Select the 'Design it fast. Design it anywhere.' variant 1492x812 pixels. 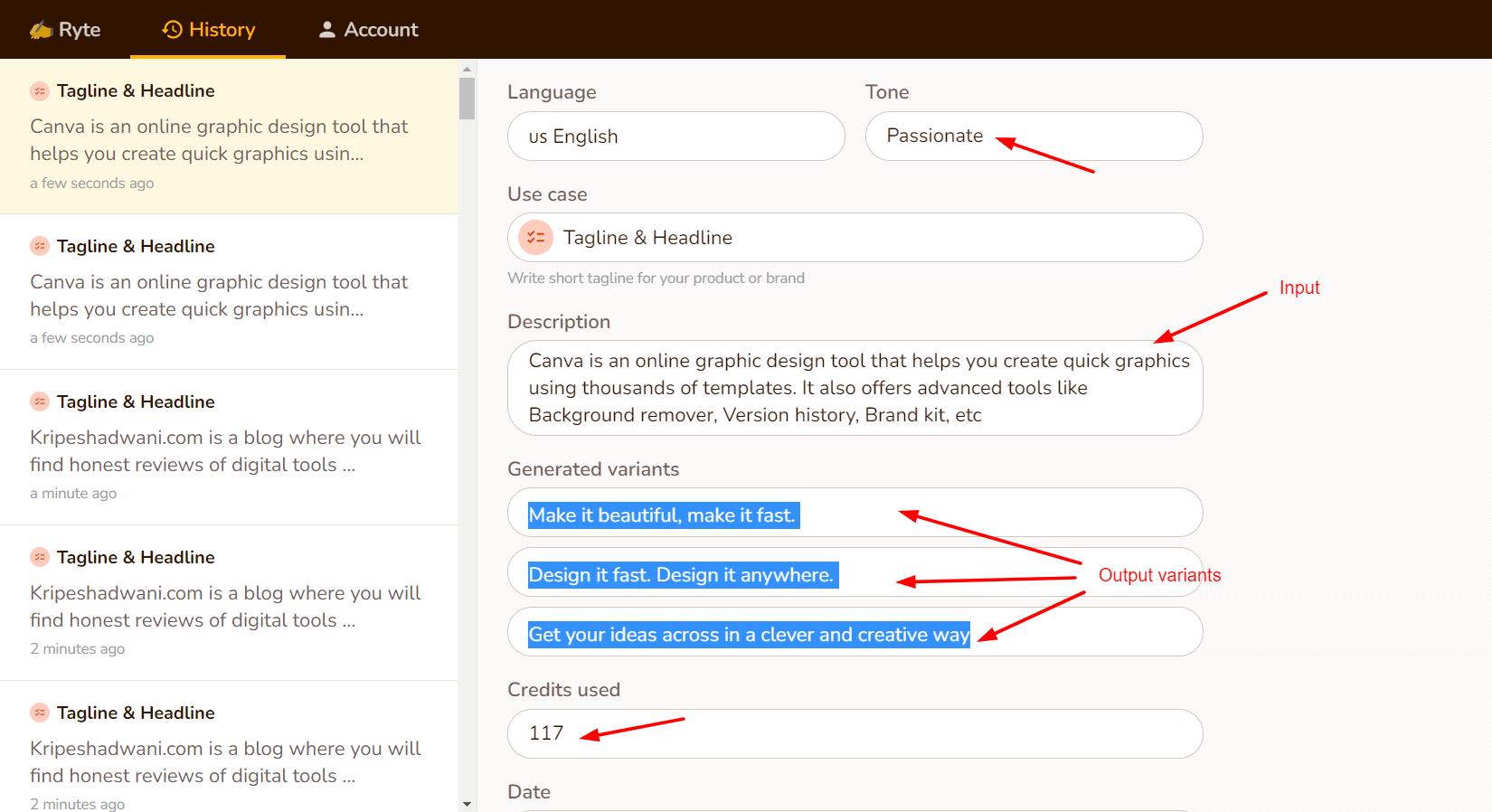(682, 575)
